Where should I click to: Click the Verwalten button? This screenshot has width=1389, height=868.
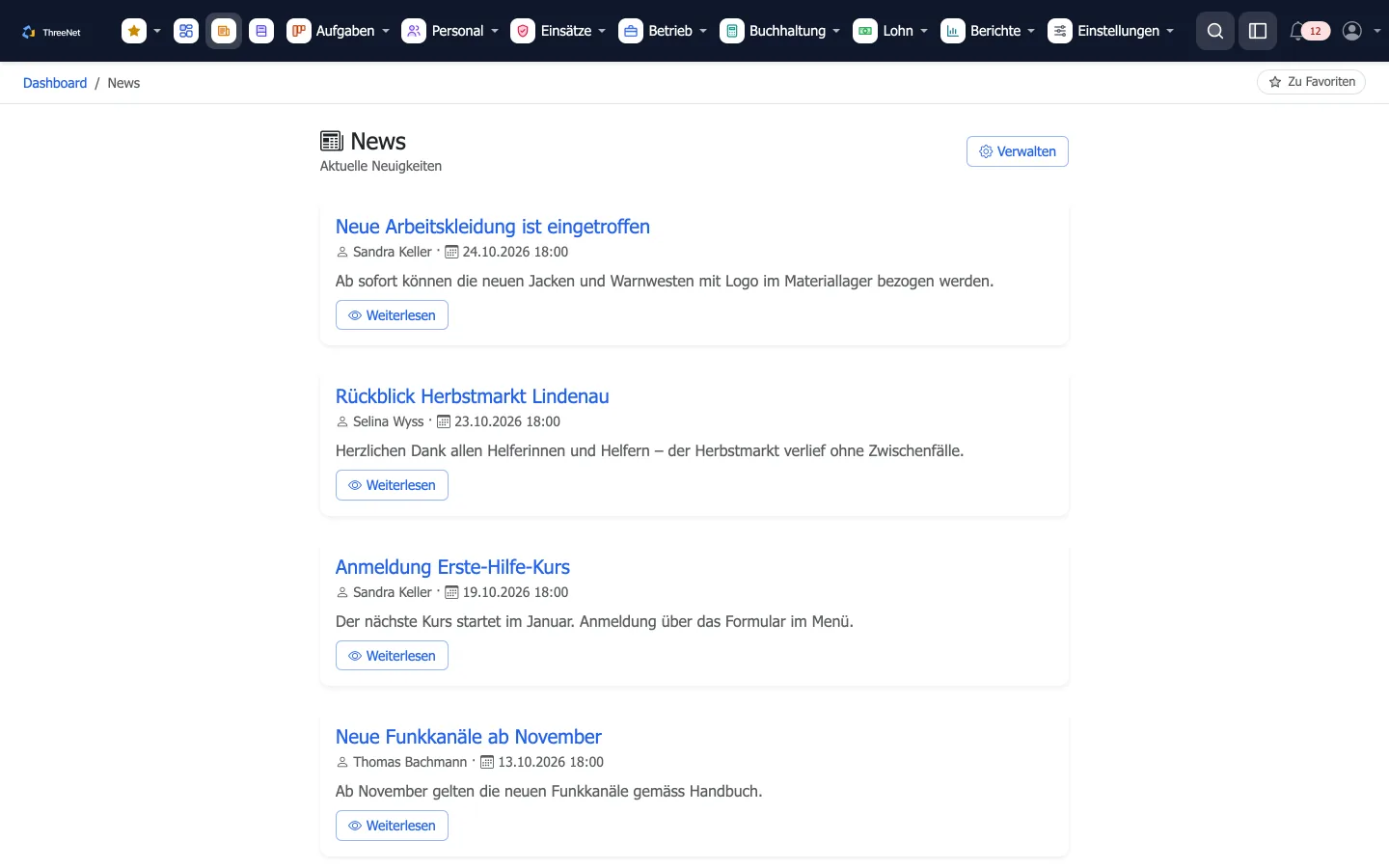tap(1017, 151)
